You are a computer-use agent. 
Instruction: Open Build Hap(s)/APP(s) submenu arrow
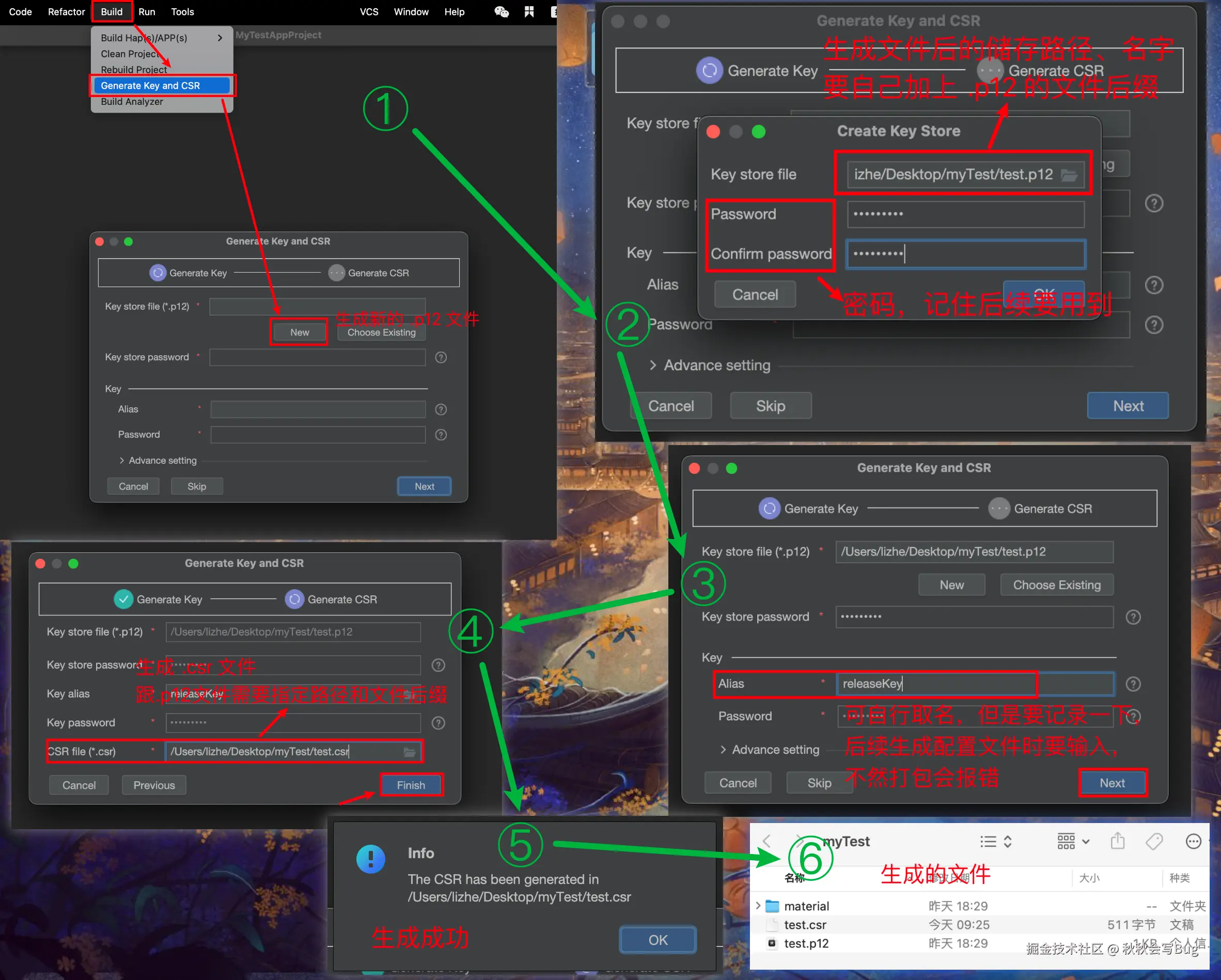(x=220, y=38)
